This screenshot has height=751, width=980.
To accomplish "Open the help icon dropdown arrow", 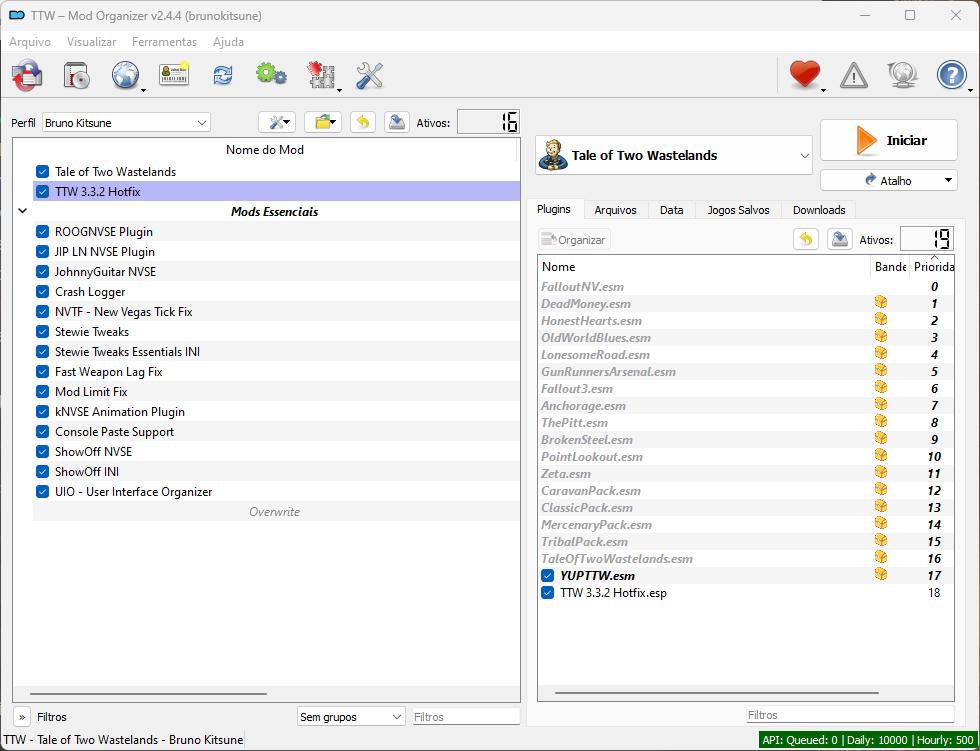I will (x=970, y=91).
